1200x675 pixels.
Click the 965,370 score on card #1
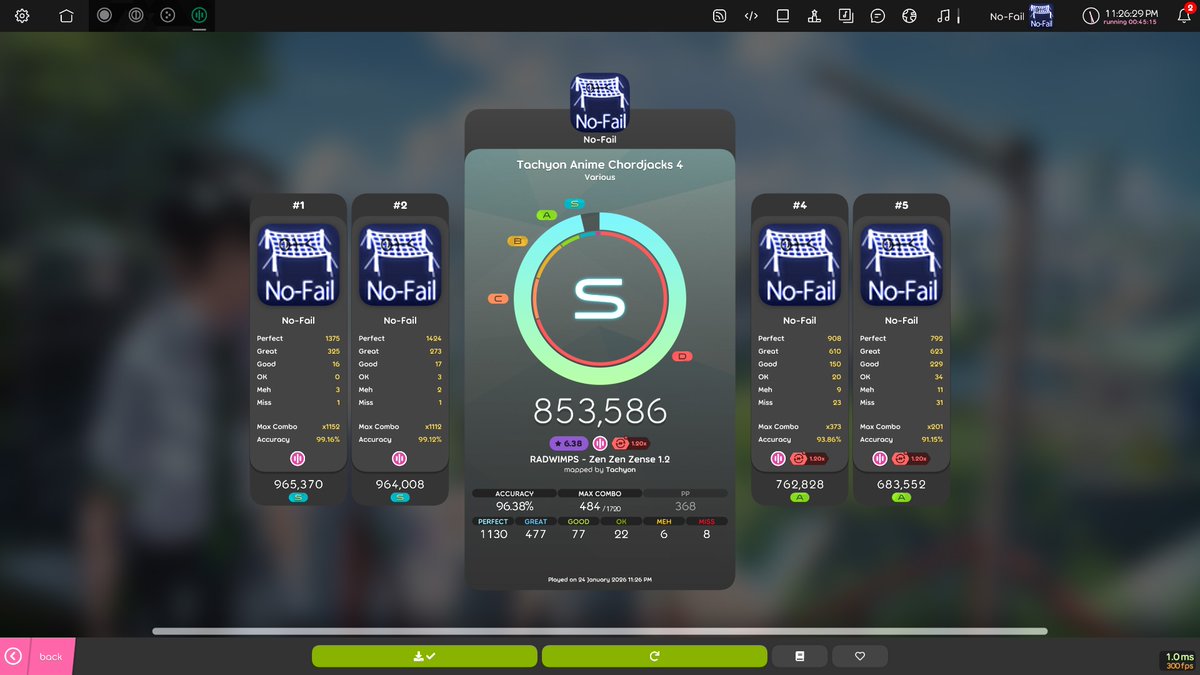point(298,484)
